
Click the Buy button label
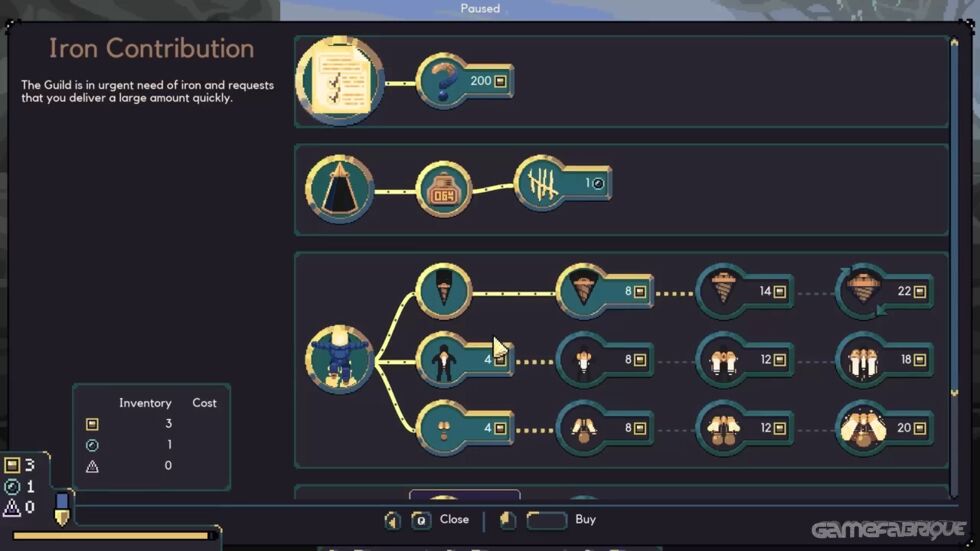pyautogui.click(x=586, y=519)
